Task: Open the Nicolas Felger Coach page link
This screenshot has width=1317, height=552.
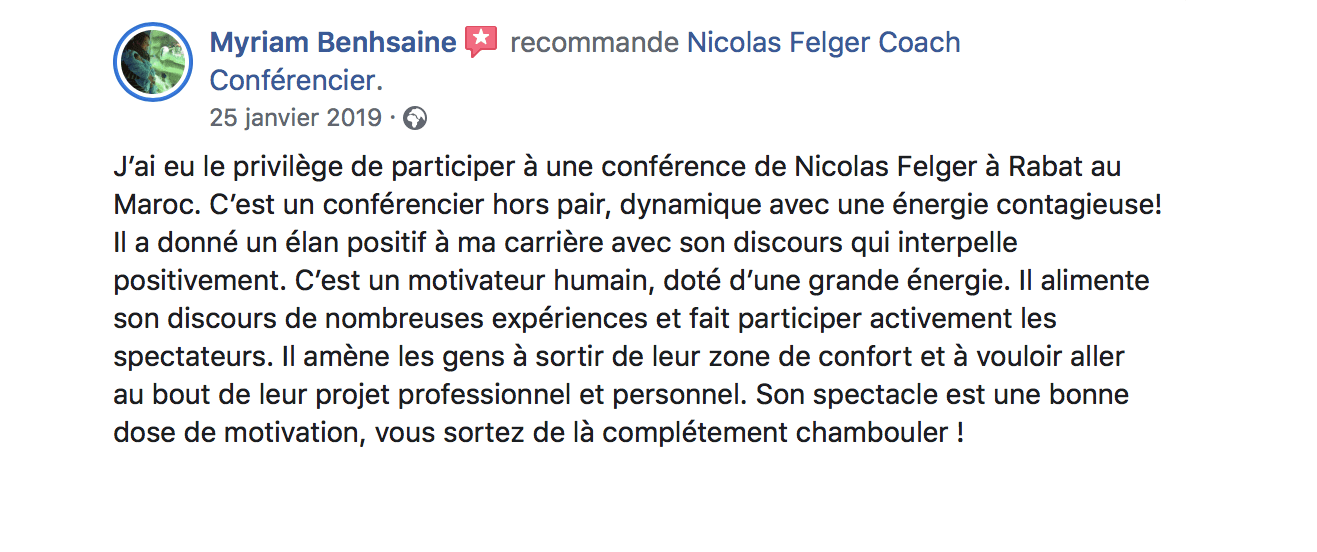Action: pyautogui.click(x=824, y=43)
